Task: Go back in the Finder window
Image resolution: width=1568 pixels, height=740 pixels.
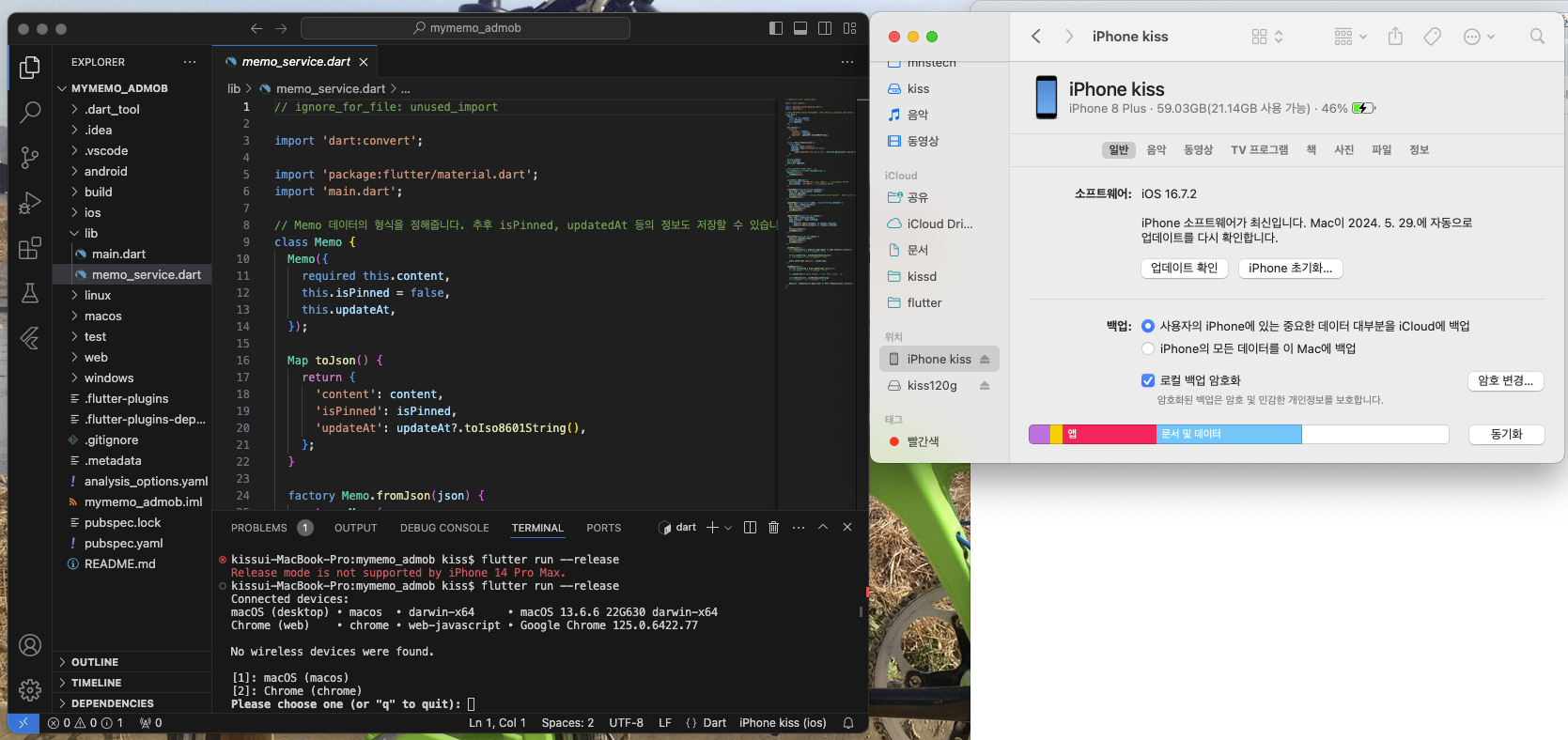Action: click(1036, 37)
